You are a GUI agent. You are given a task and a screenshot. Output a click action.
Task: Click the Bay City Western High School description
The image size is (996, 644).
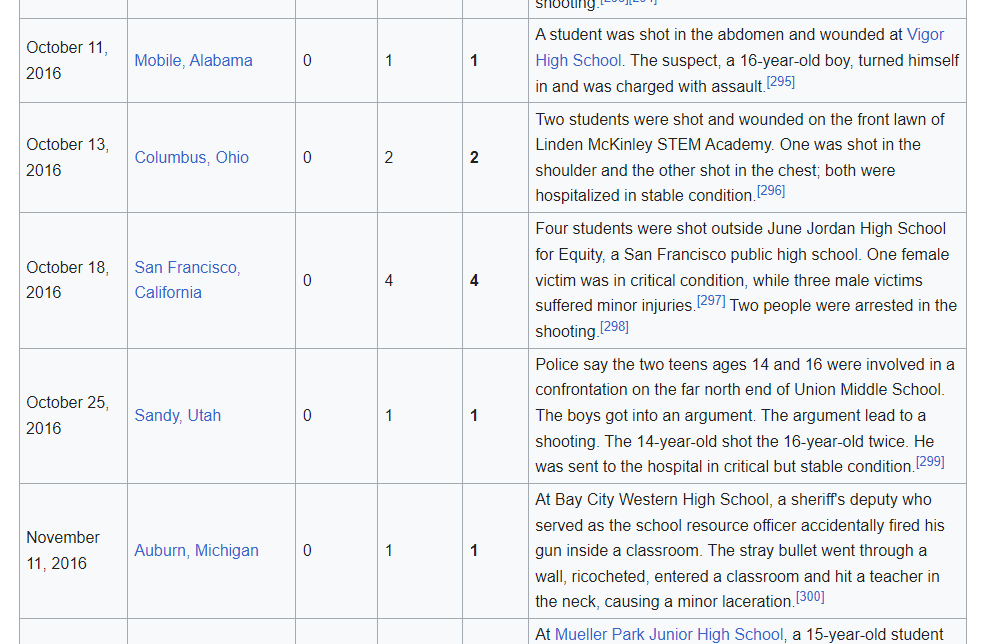740,551
